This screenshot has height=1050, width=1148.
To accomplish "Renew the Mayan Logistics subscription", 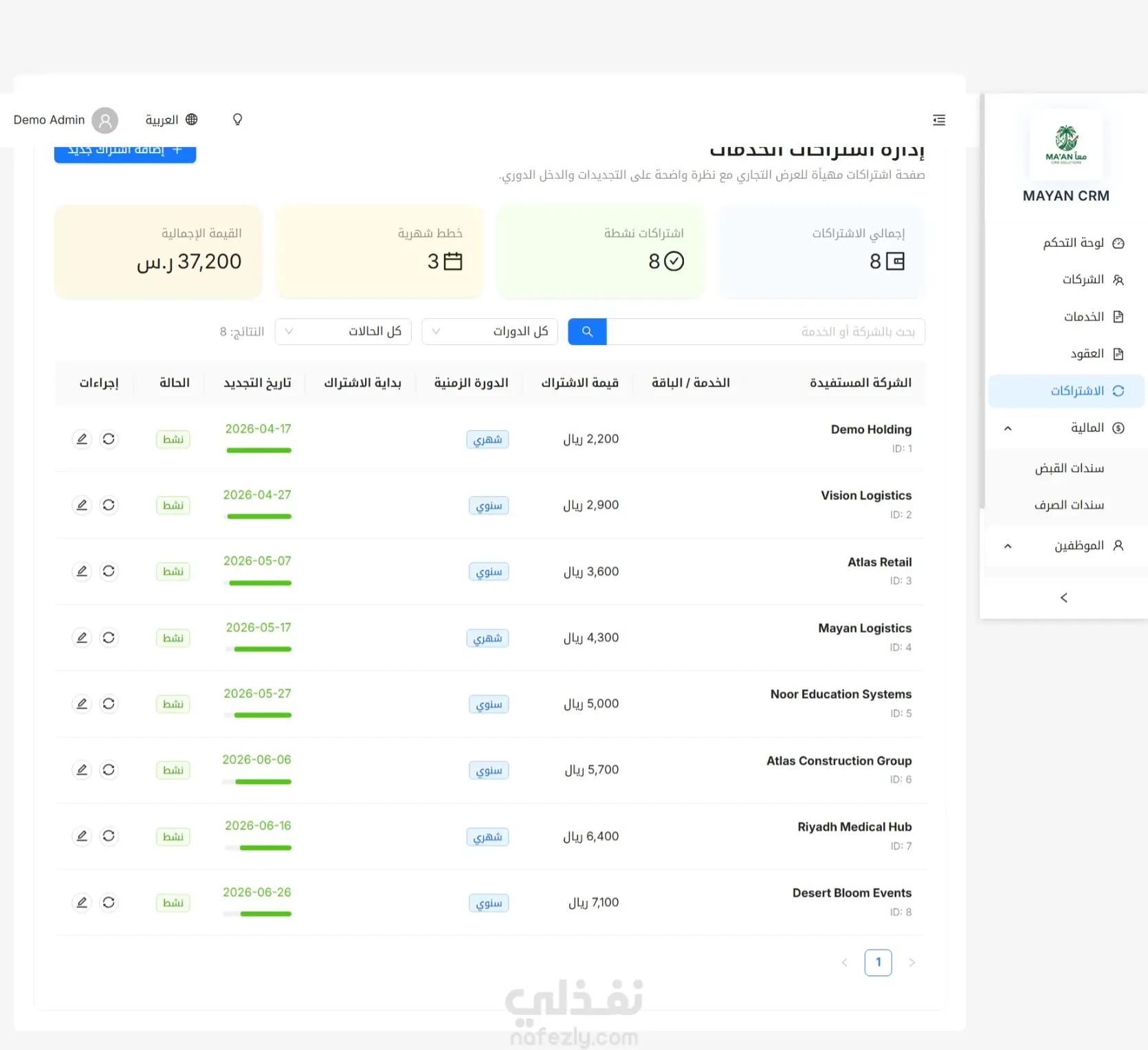I will pyautogui.click(x=109, y=638).
